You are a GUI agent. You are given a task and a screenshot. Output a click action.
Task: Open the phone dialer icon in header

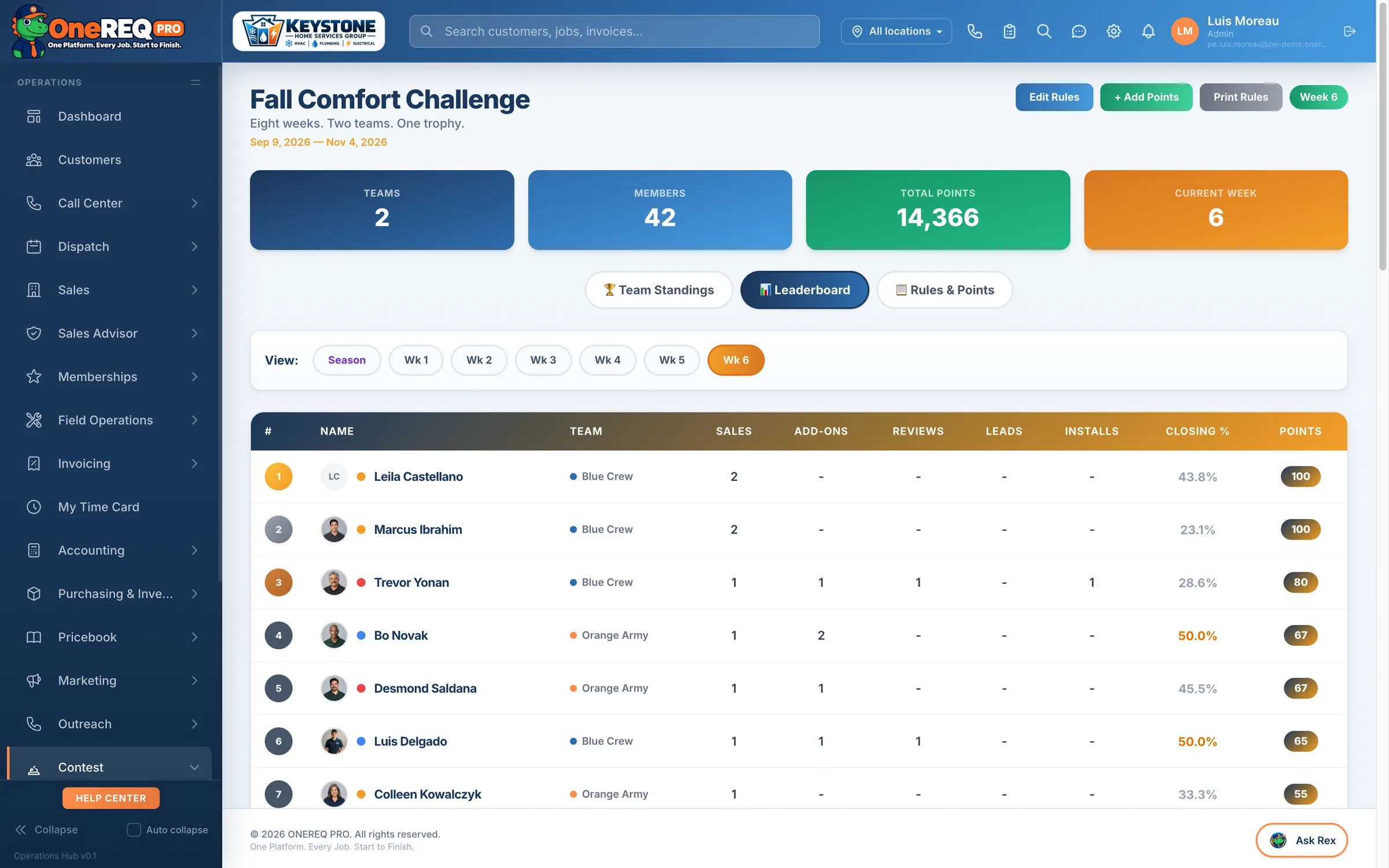(975, 31)
